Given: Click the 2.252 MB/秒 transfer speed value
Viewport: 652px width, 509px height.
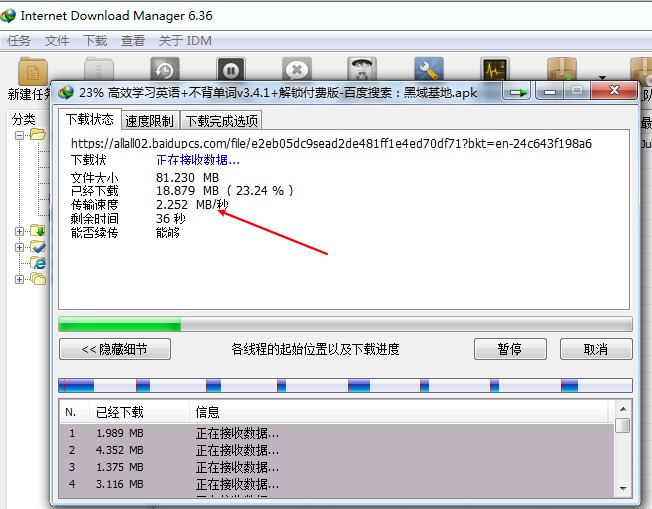Looking at the screenshot, I should [192, 205].
